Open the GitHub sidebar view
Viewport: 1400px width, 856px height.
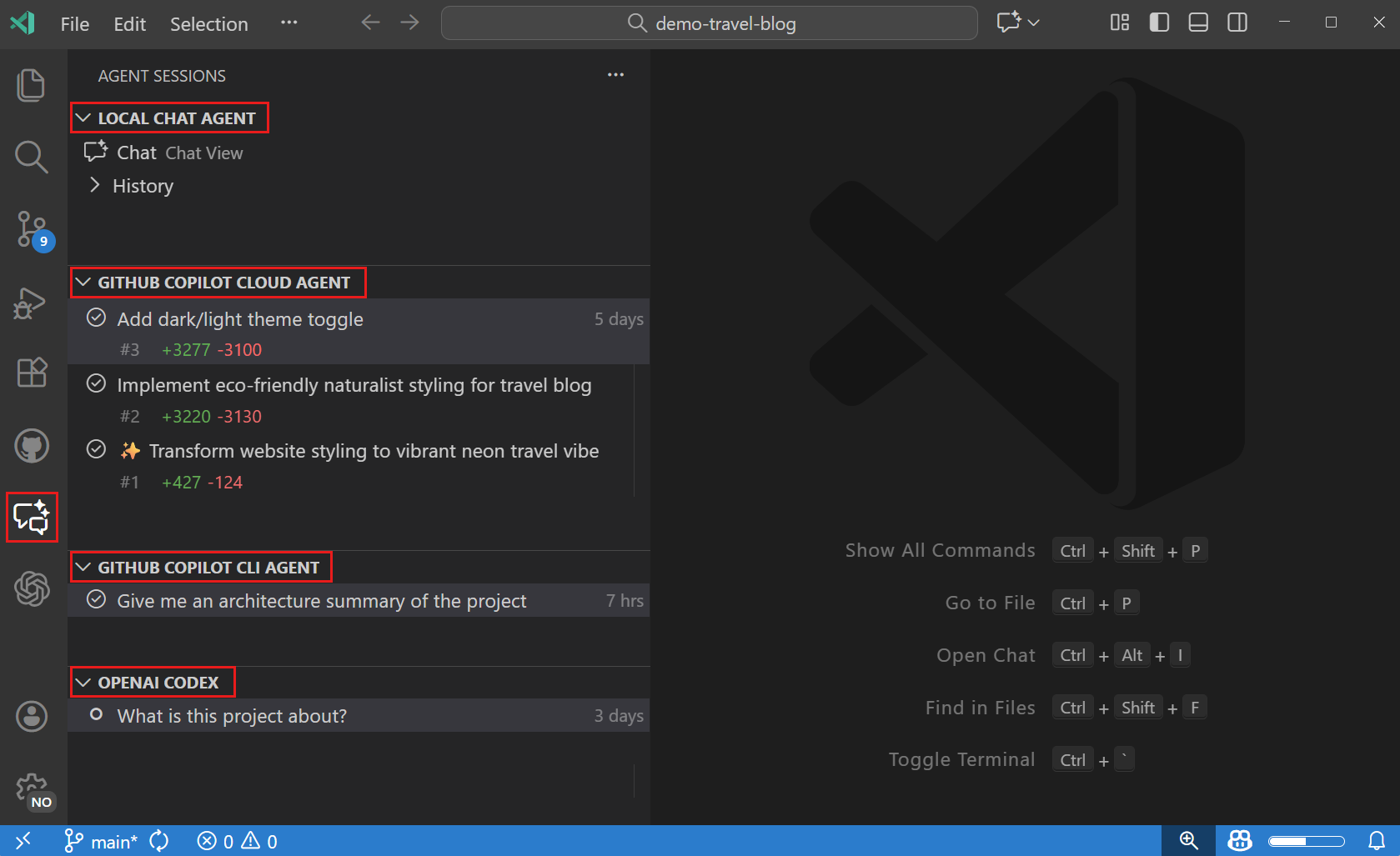coord(31,445)
